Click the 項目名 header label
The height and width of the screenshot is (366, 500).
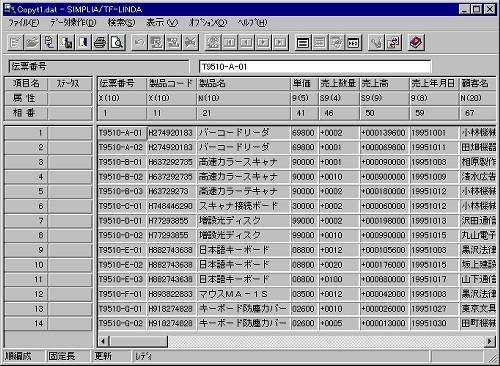click(x=26, y=83)
